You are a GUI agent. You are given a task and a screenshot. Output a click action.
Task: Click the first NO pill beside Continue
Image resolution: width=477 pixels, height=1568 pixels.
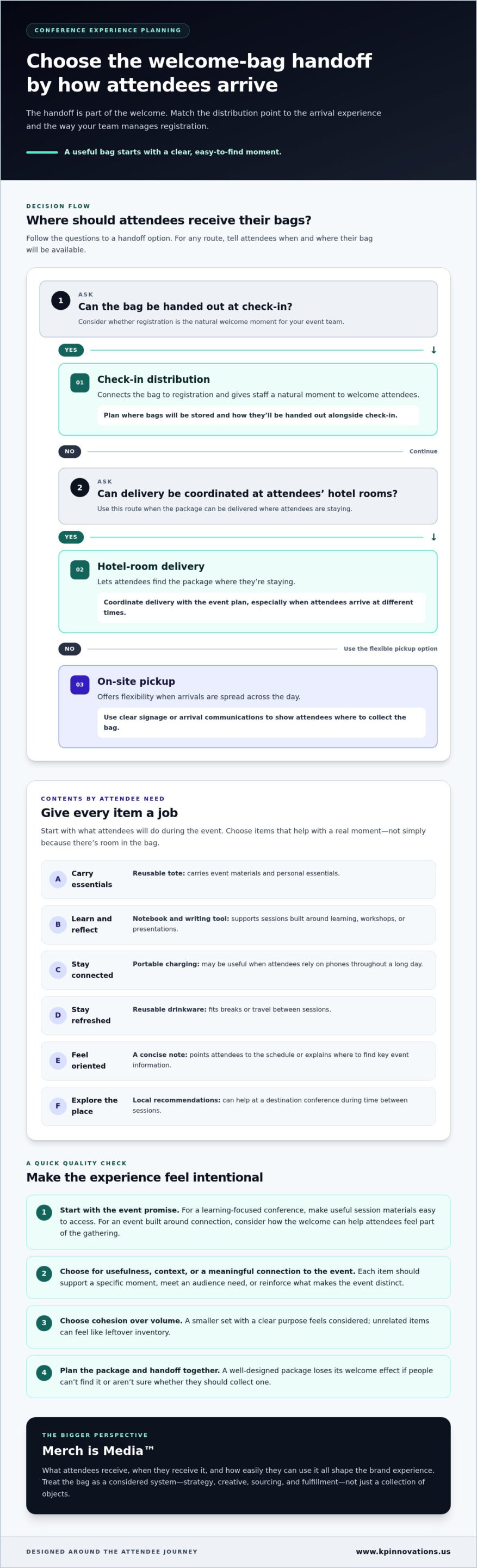[70, 452]
